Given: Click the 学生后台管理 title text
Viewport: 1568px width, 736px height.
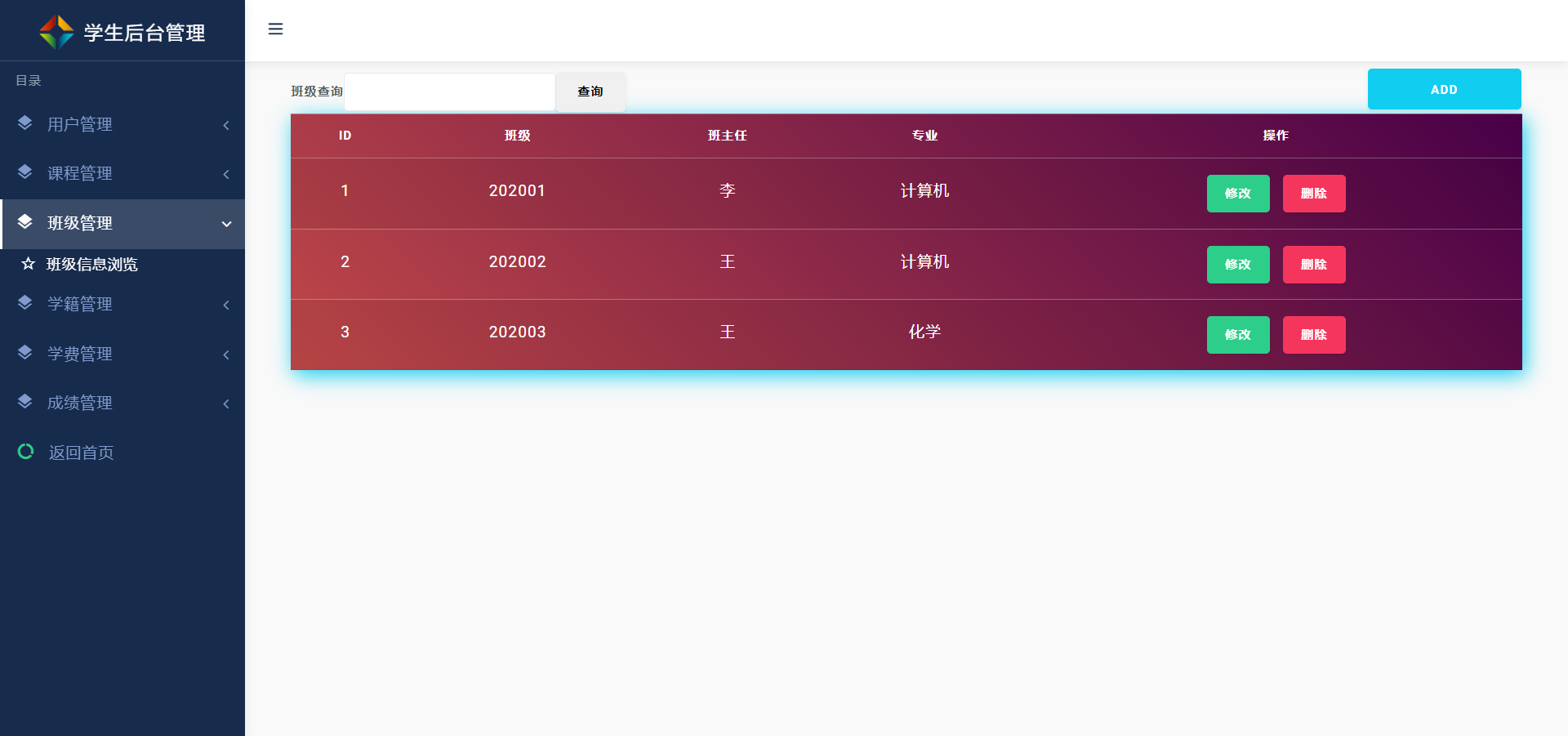Looking at the screenshot, I should coord(145,33).
